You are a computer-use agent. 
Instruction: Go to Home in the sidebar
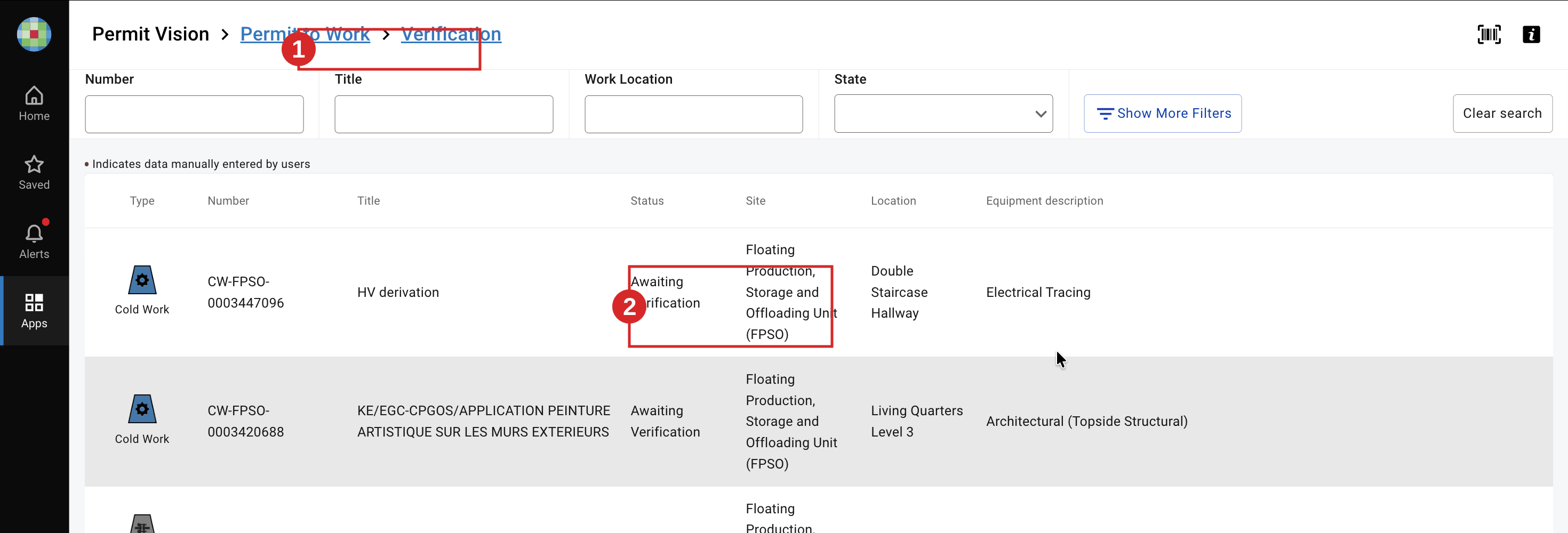(x=34, y=103)
